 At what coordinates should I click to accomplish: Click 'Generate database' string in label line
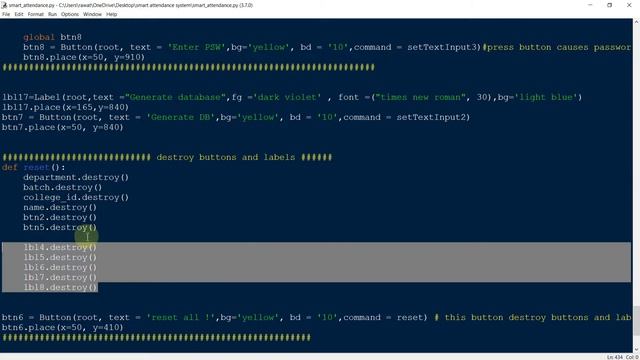176,98
